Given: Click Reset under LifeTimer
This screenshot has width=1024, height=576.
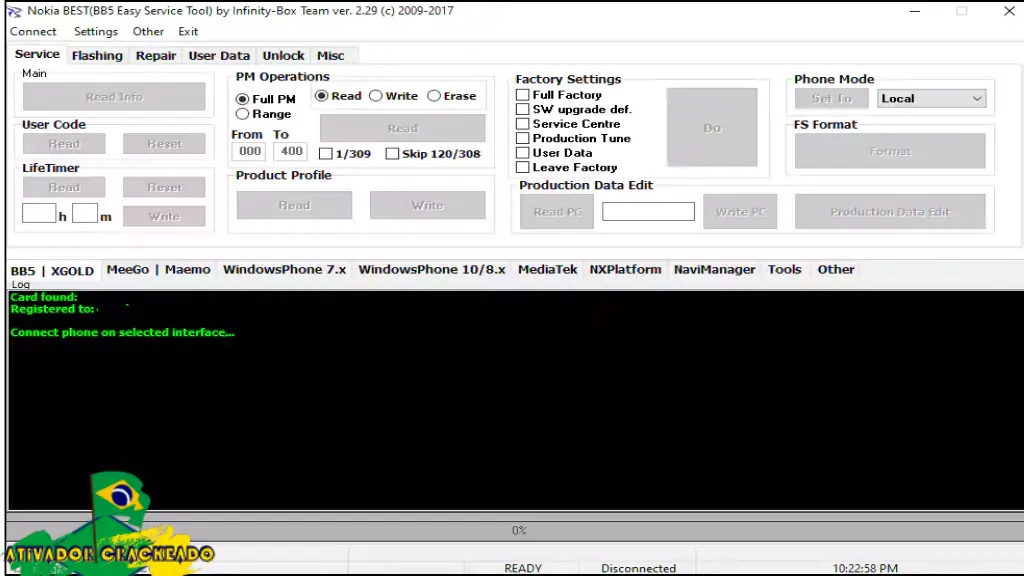Looking at the screenshot, I should (164, 187).
